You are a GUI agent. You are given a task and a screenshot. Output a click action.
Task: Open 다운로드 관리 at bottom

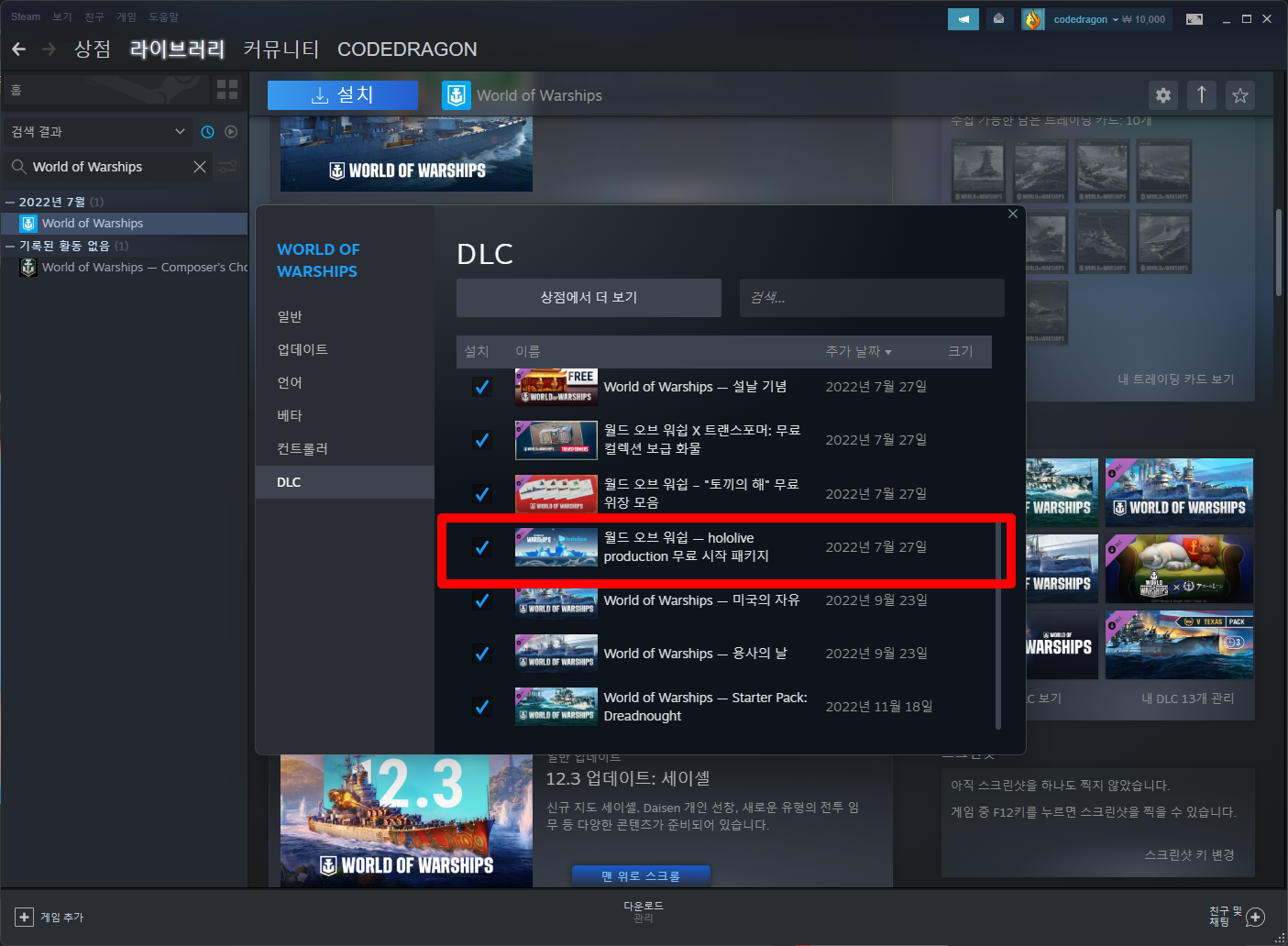click(x=644, y=912)
